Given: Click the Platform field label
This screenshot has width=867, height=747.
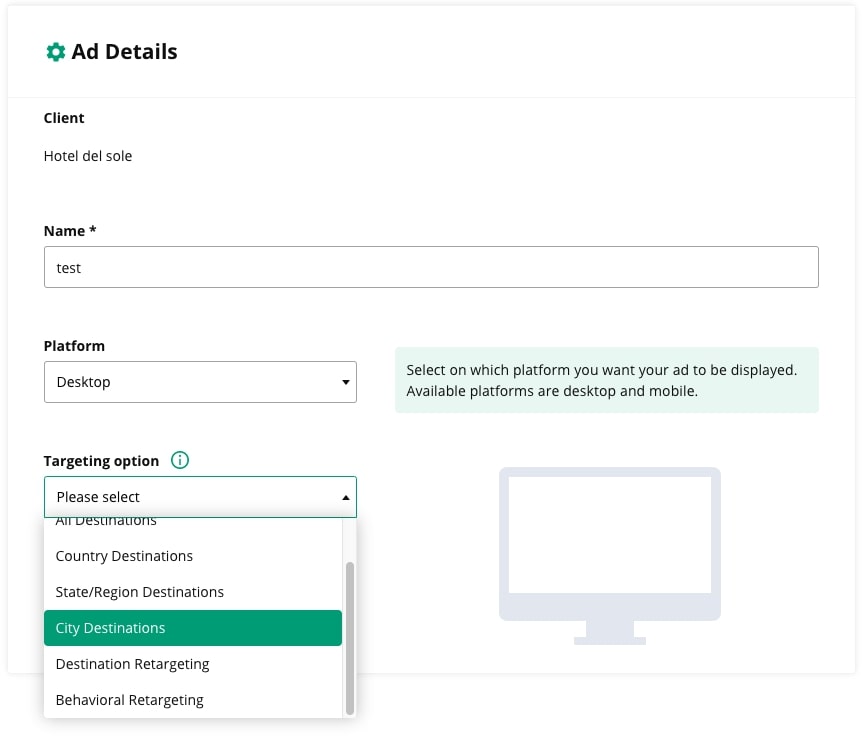Looking at the screenshot, I should [x=74, y=346].
